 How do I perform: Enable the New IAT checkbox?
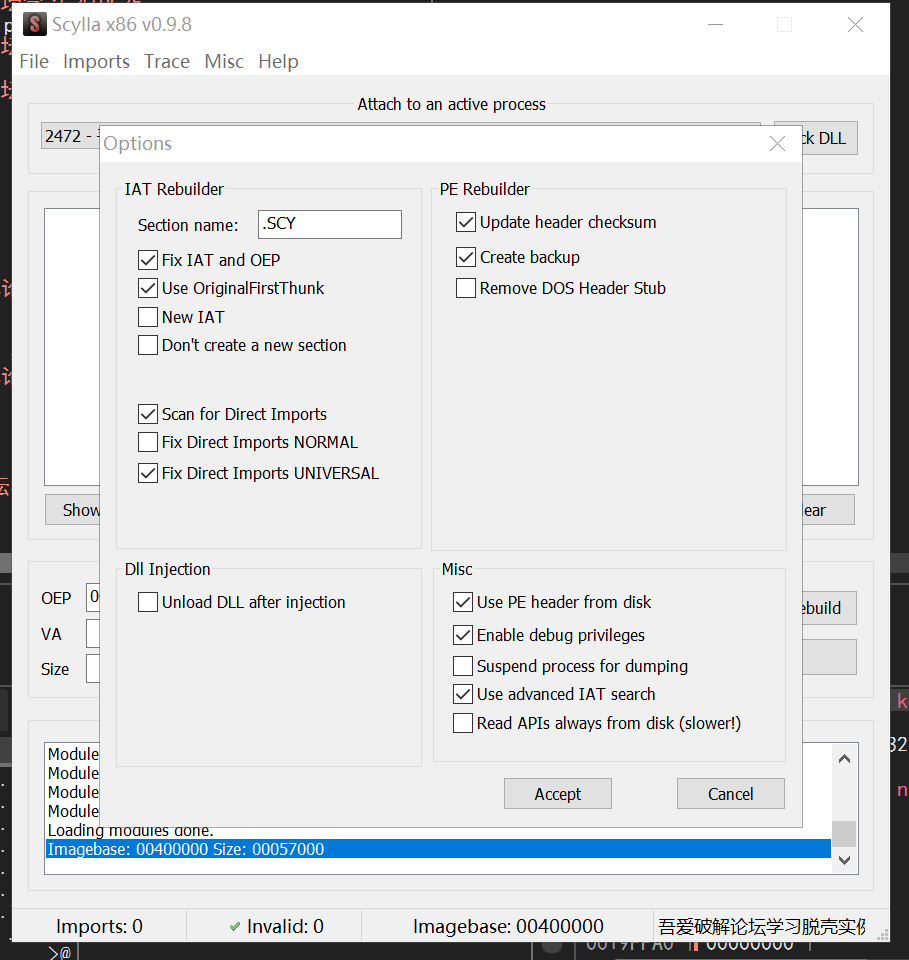(148, 317)
